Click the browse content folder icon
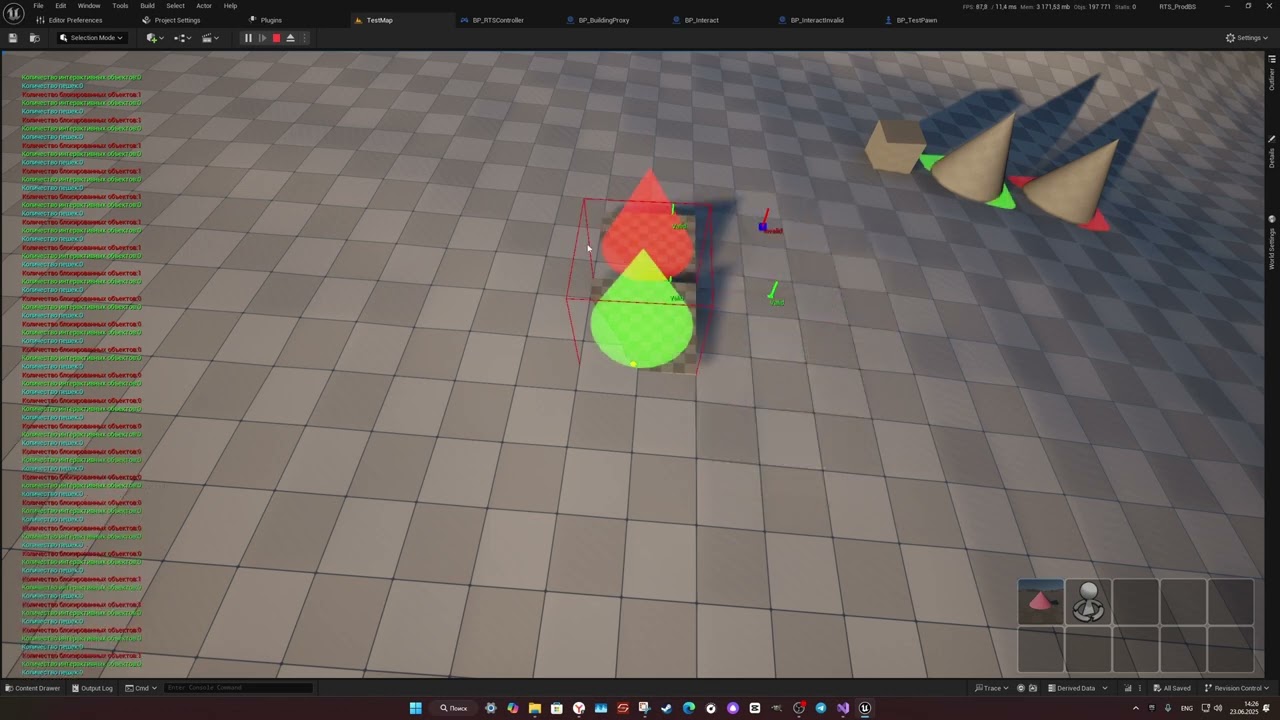 click(35, 38)
